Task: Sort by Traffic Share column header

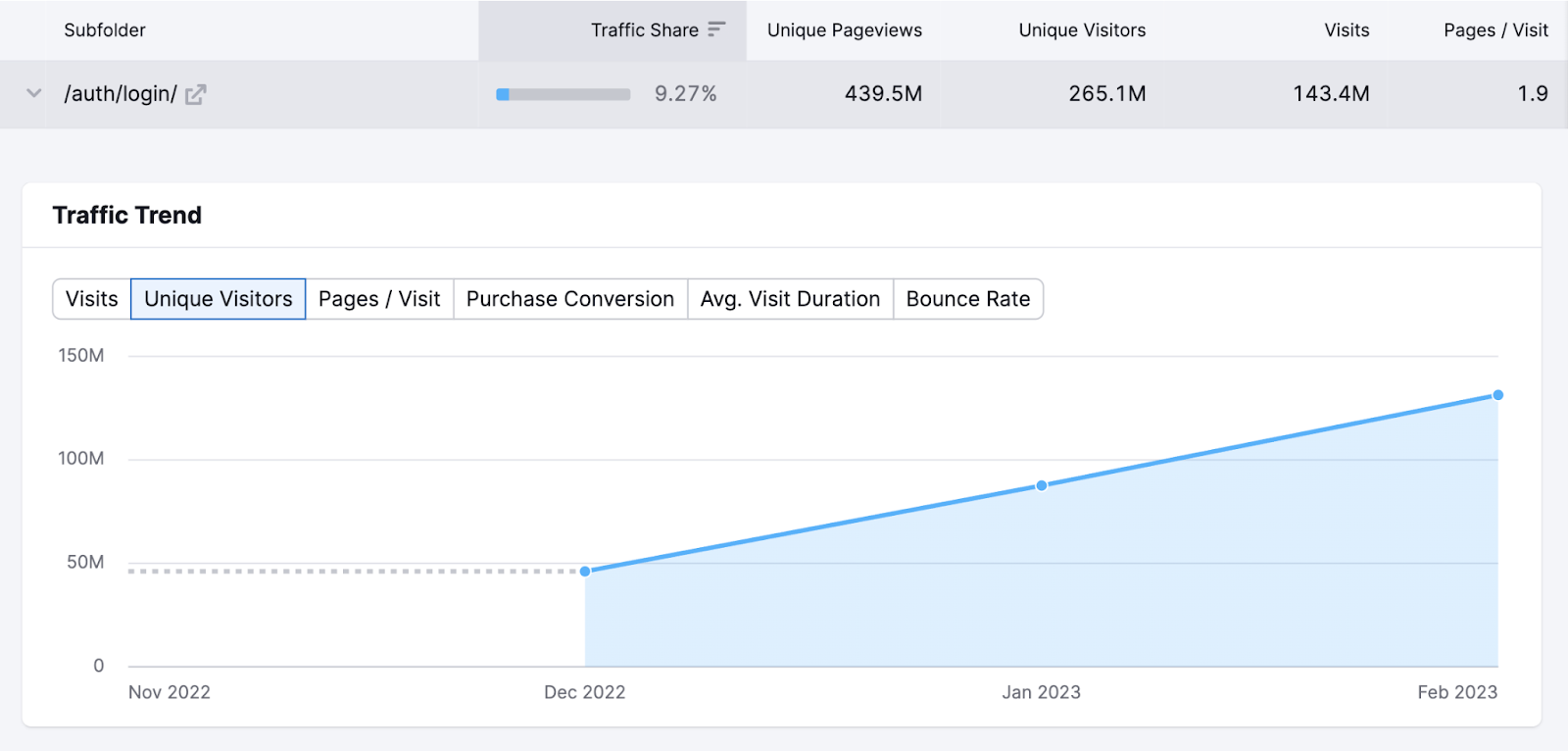Action: (644, 30)
